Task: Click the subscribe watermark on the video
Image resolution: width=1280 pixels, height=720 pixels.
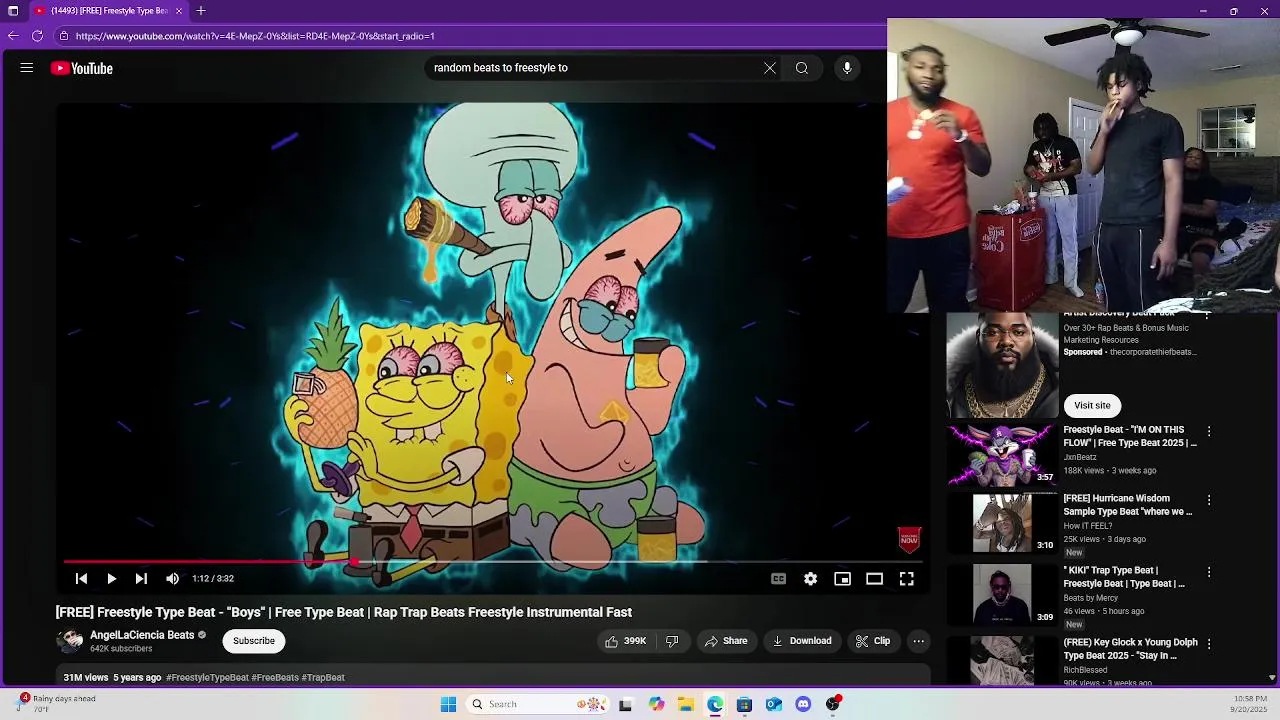Action: point(908,540)
